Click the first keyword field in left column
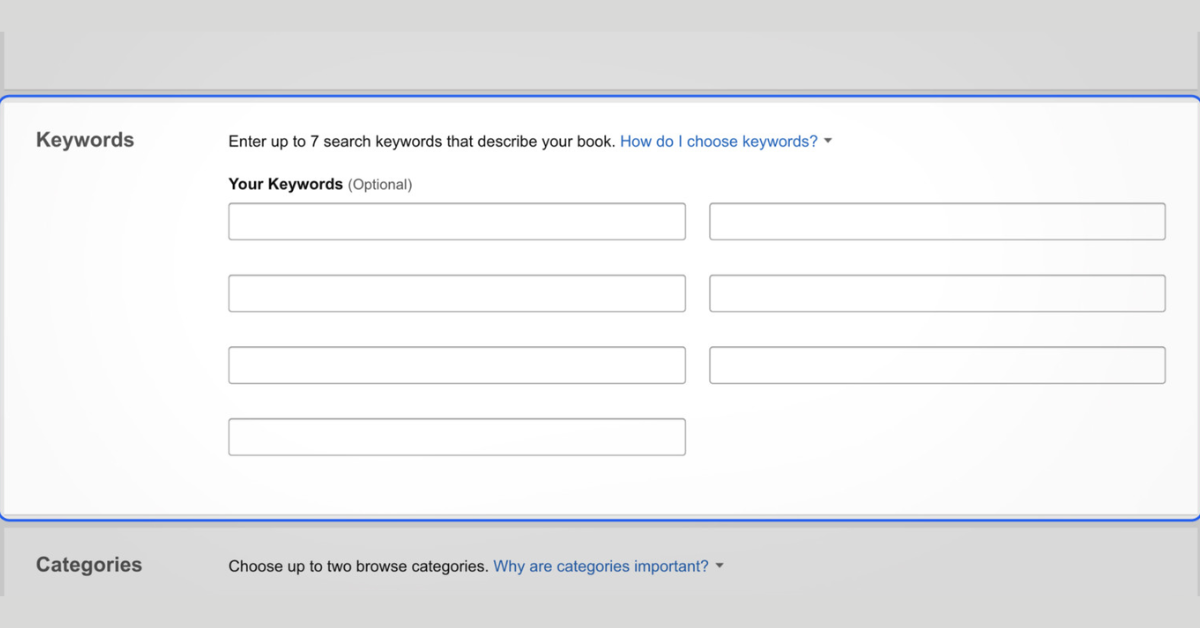The width and height of the screenshot is (1200, 628). (456, 222)
